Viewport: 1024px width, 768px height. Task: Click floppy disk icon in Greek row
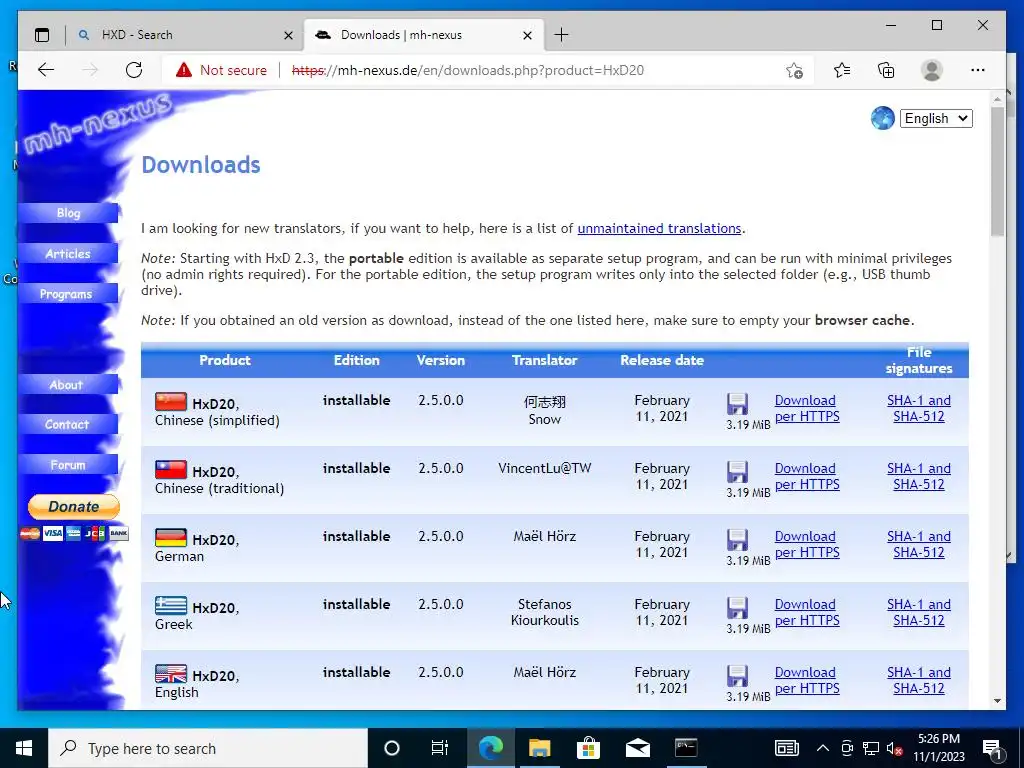pos(737,608)
